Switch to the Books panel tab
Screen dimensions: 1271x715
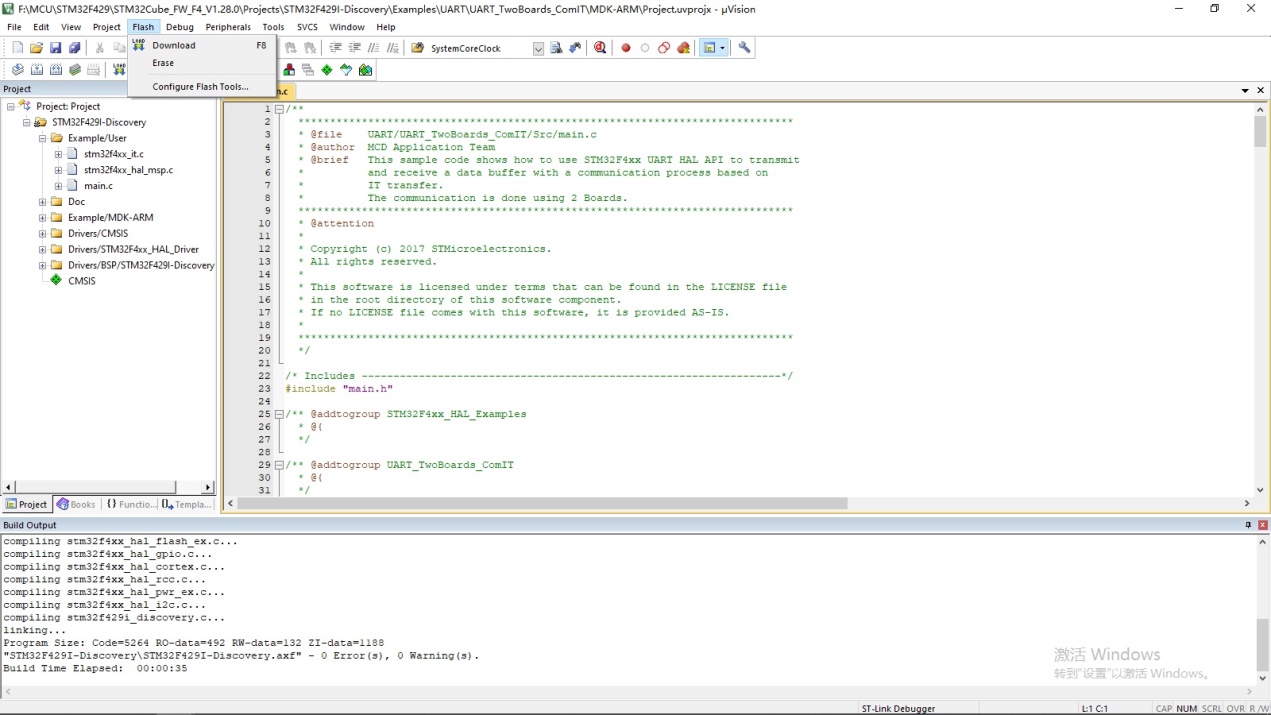[x=76, y=504]
